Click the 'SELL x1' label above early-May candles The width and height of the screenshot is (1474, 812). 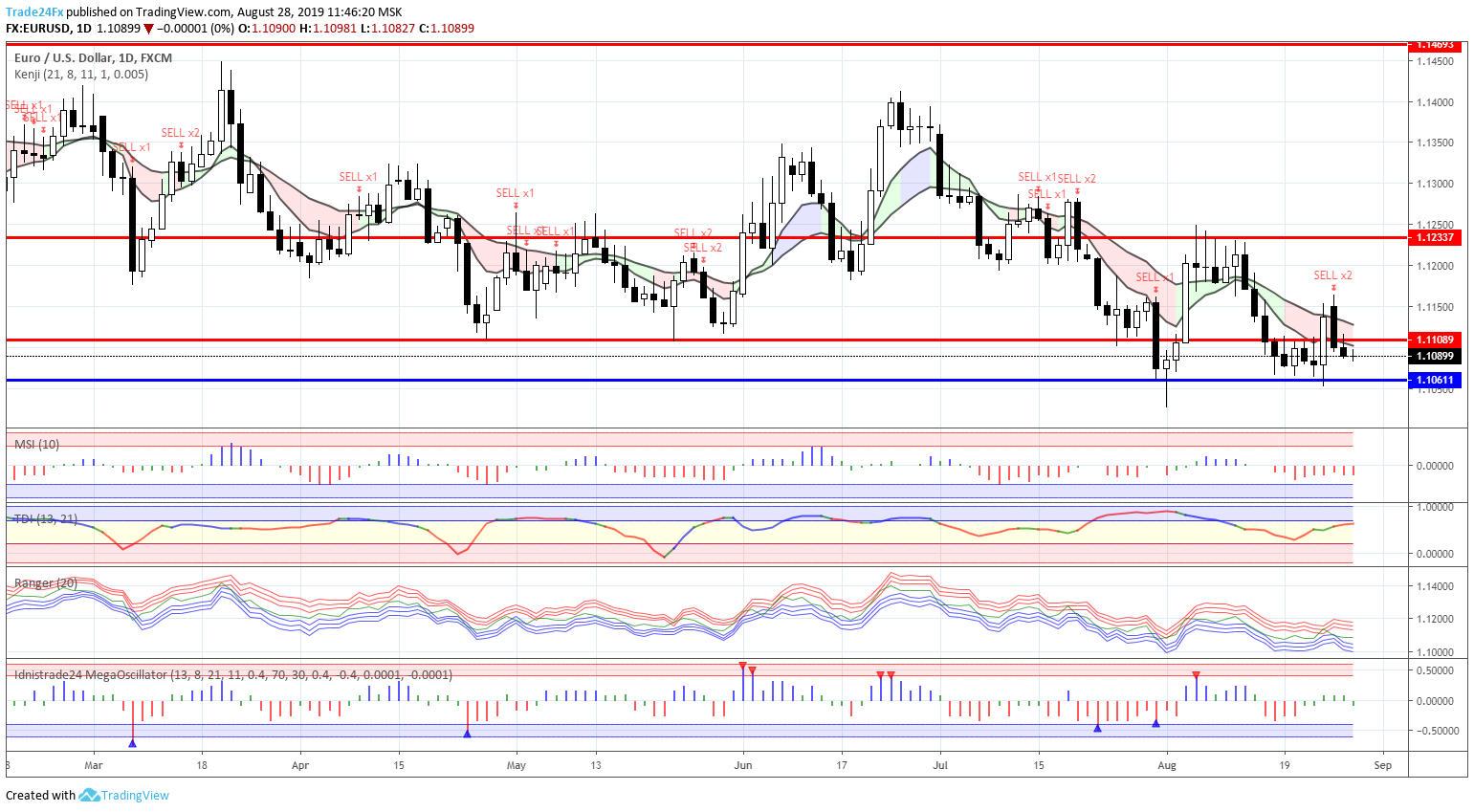point(515,193)
